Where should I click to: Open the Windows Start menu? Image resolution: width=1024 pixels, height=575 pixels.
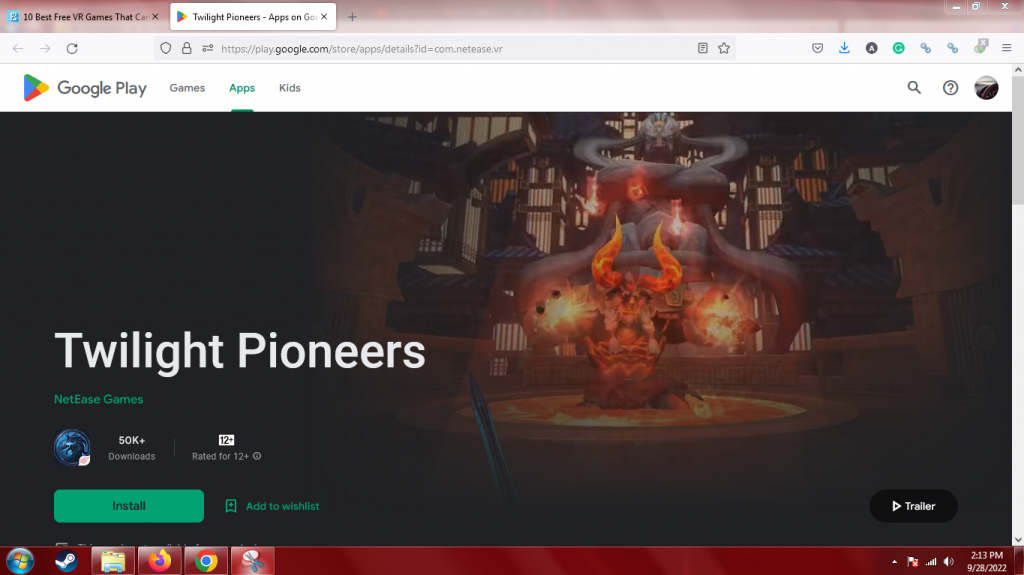(x=20, y=561)
